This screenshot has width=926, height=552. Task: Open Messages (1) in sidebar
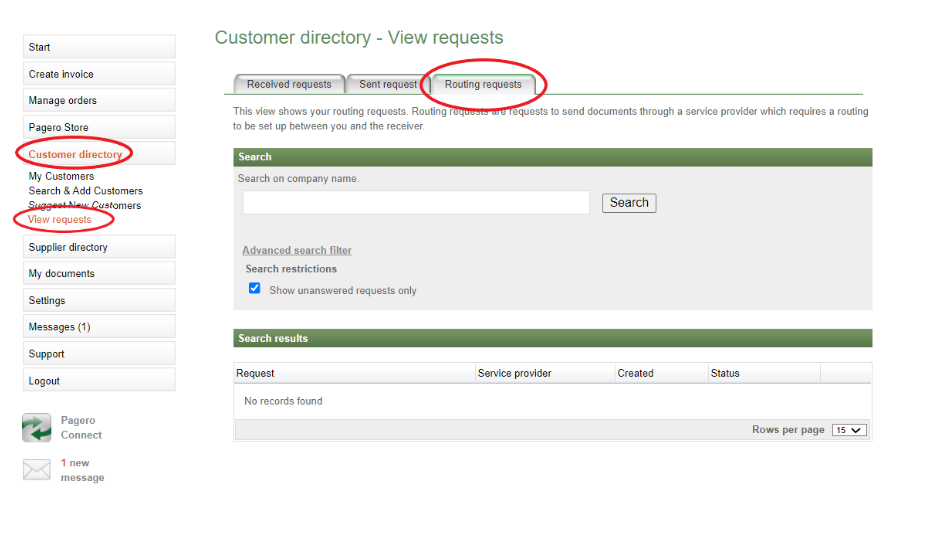[x=99, y=327]
